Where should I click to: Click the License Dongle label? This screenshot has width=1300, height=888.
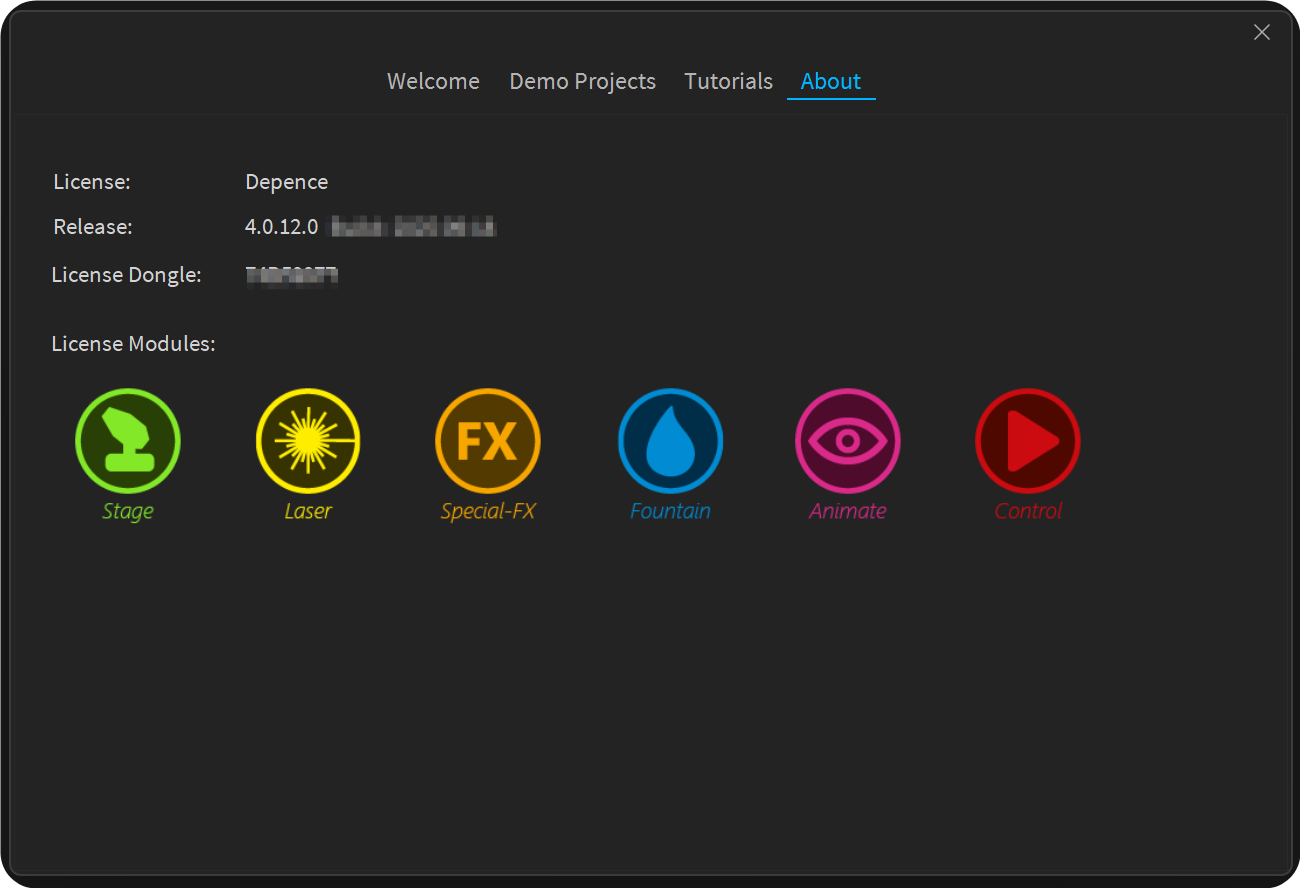click(127, 275)
